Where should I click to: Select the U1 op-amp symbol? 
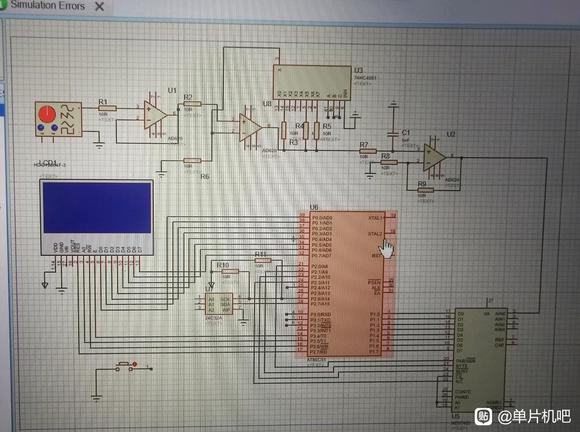[155, 115]
